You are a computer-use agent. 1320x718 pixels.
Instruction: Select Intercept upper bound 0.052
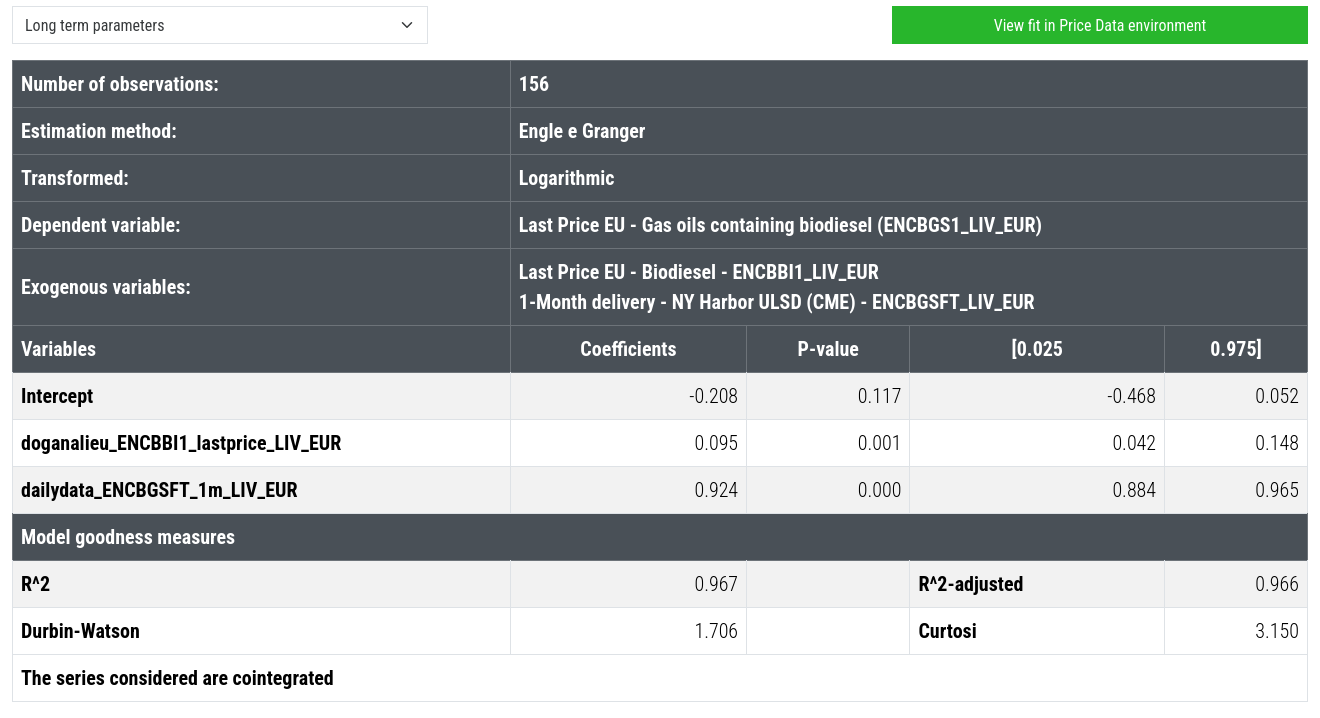1277,396
